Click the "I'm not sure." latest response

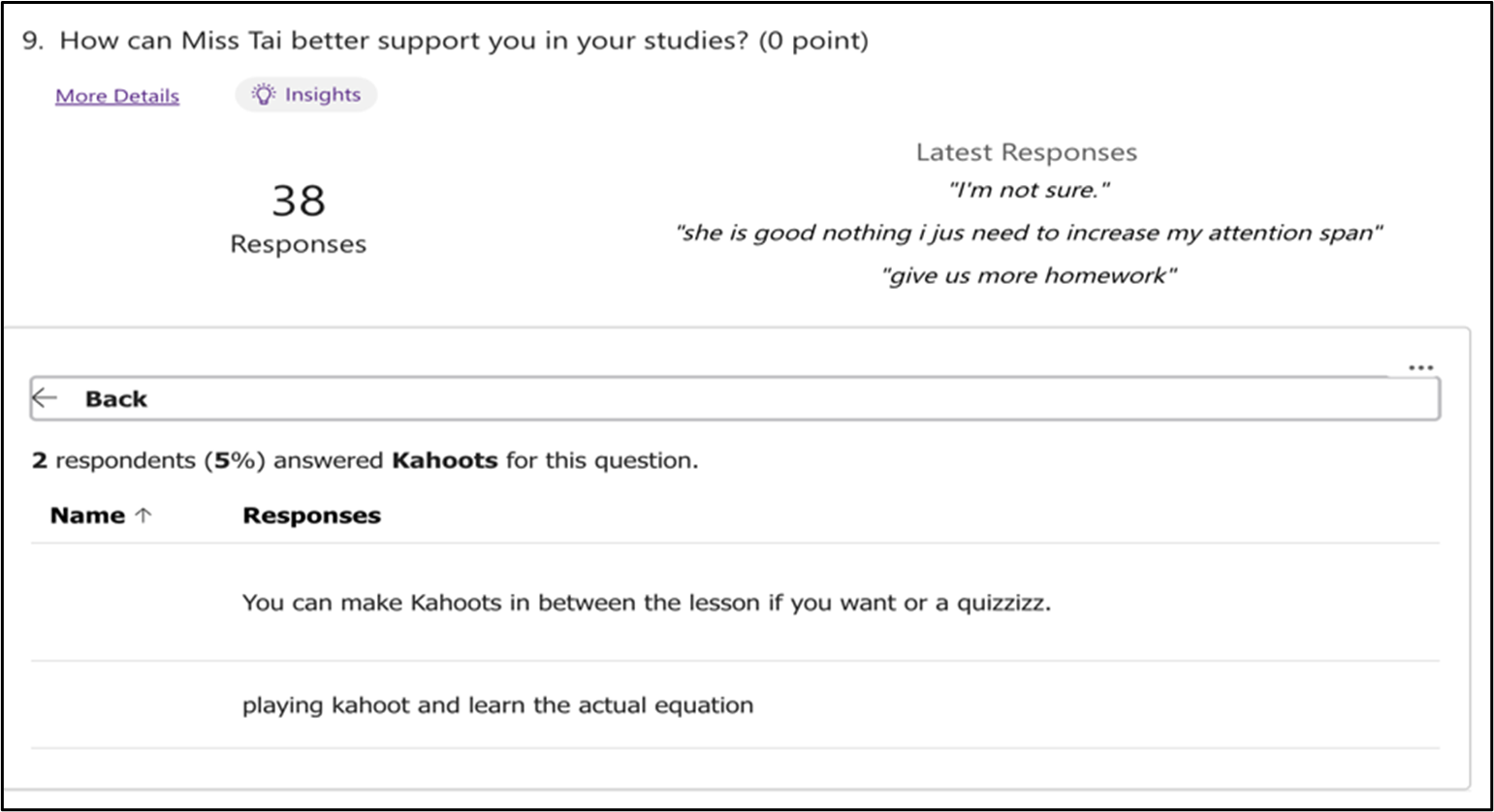pyautogui.click(x=1028, y=190)
